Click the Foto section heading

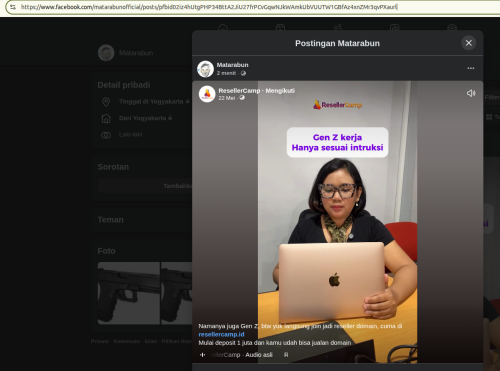pyautogui.click(x=106, y=251)
